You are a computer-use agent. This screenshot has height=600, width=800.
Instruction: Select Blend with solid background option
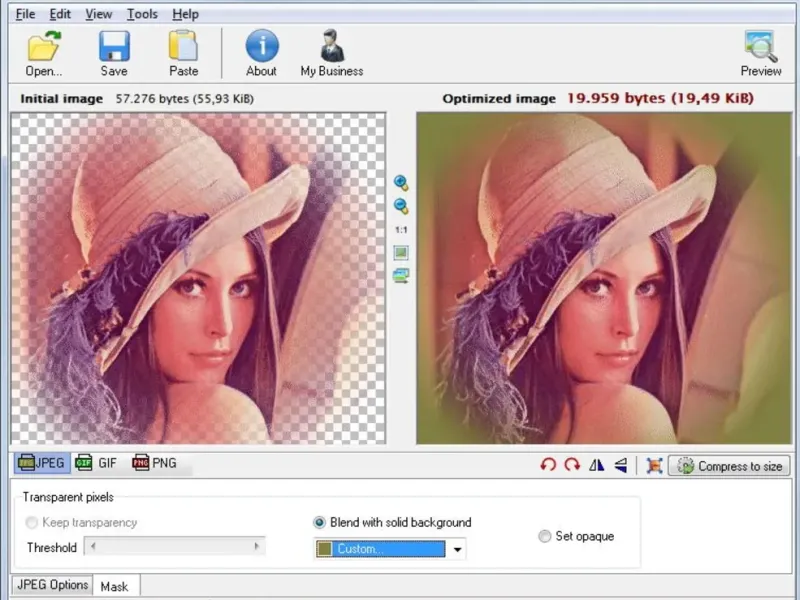tap(319, 522)
